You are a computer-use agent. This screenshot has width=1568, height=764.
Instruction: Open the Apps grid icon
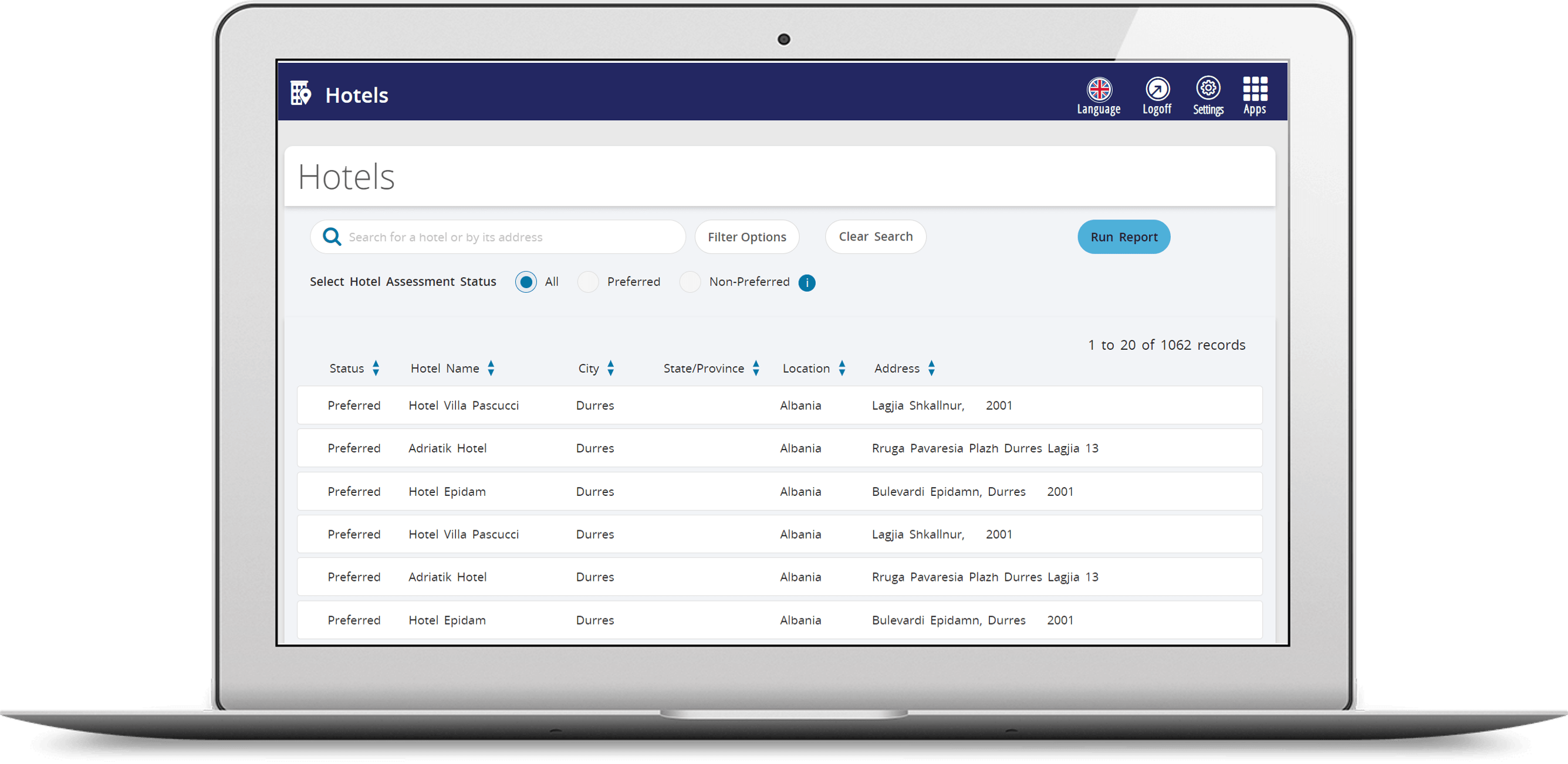(1255, 90)
